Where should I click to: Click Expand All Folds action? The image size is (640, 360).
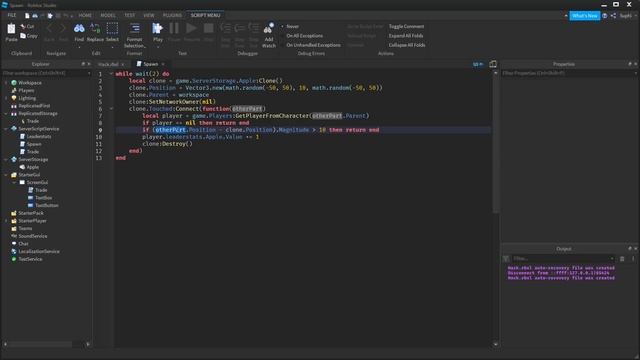click(406, 36)
